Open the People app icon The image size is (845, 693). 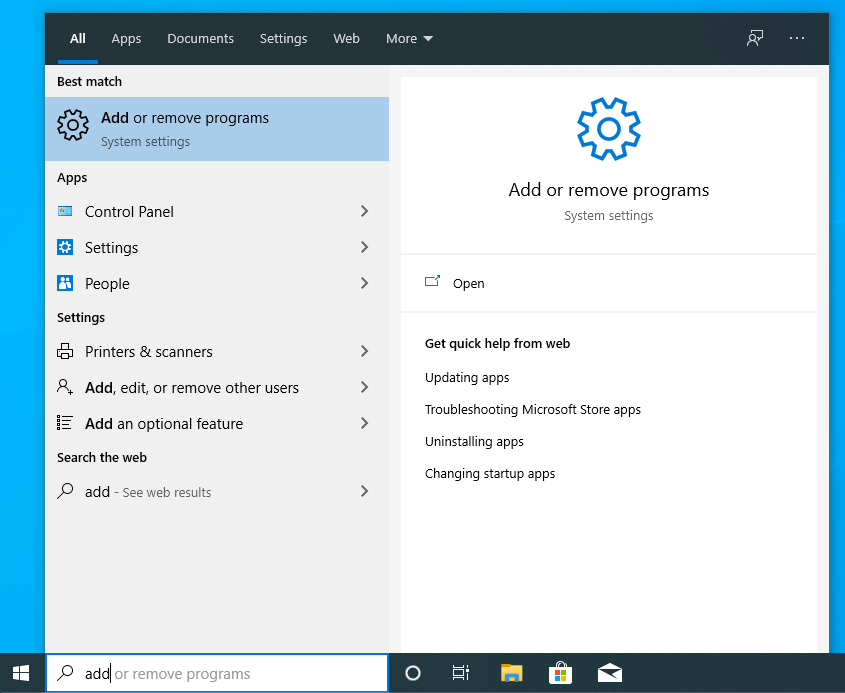tap(65, 283)
